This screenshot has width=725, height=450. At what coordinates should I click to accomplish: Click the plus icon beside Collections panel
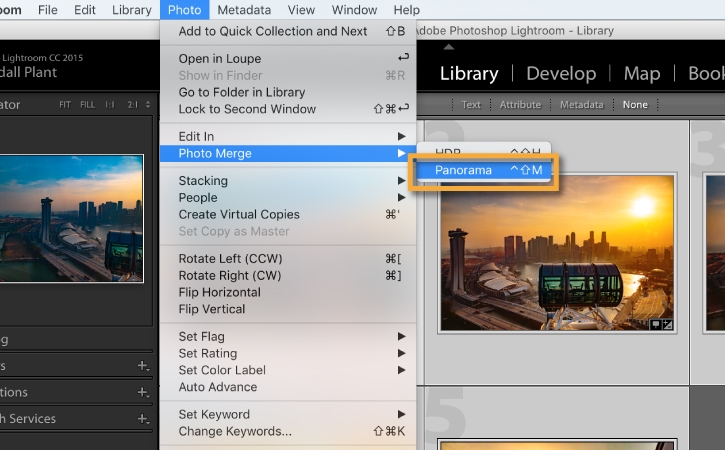[x=144, y=393]
